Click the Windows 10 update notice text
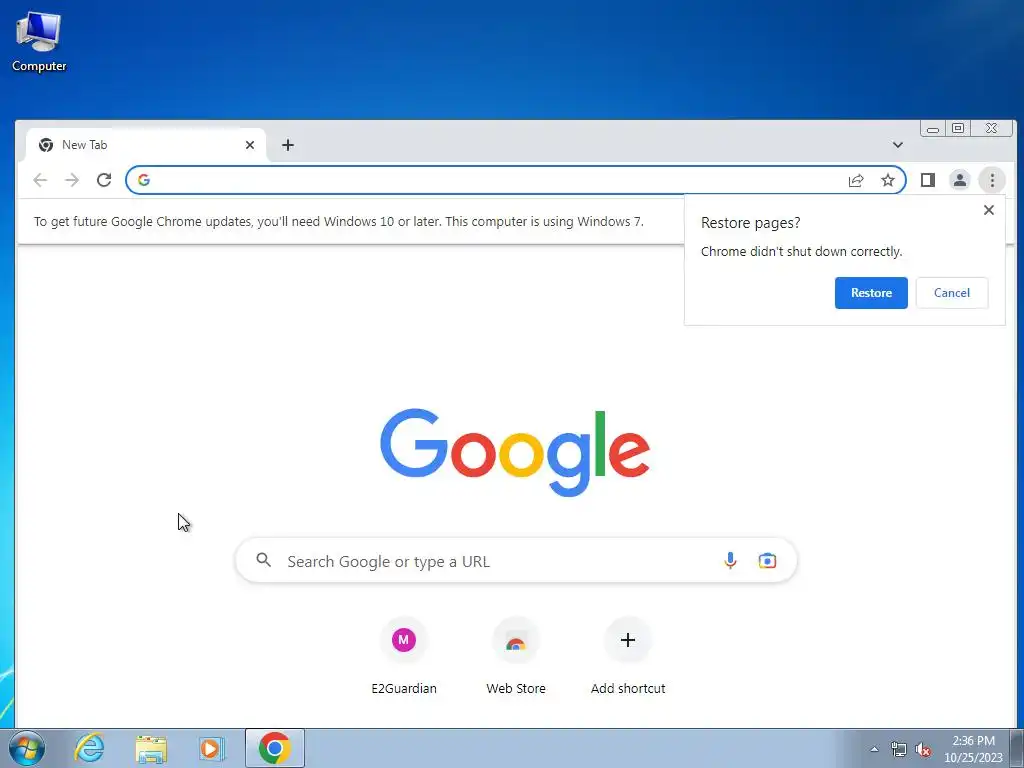This screenshot has width=1024, height=768. [x=338, y=221]
